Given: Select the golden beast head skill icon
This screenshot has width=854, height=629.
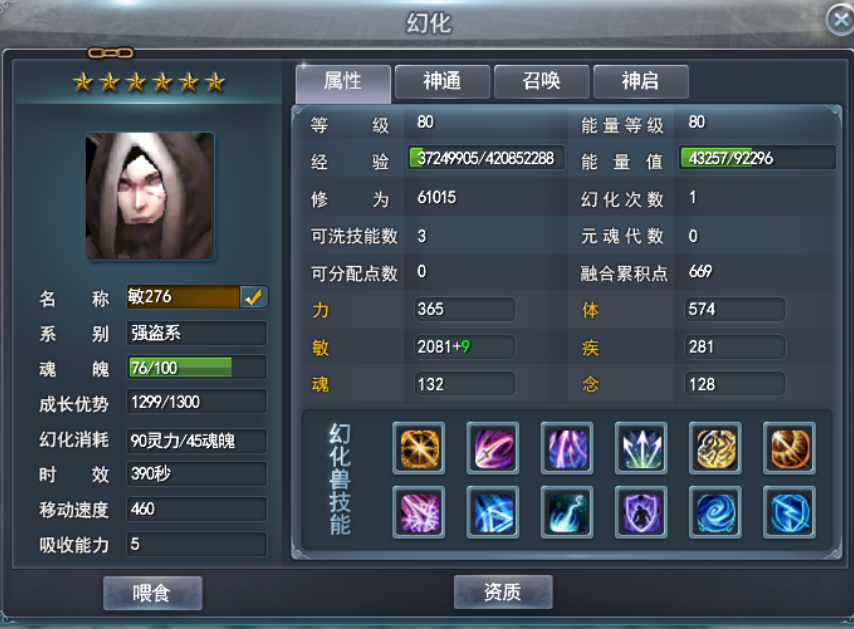Looking at the screenshot, I should pos(715,449).
